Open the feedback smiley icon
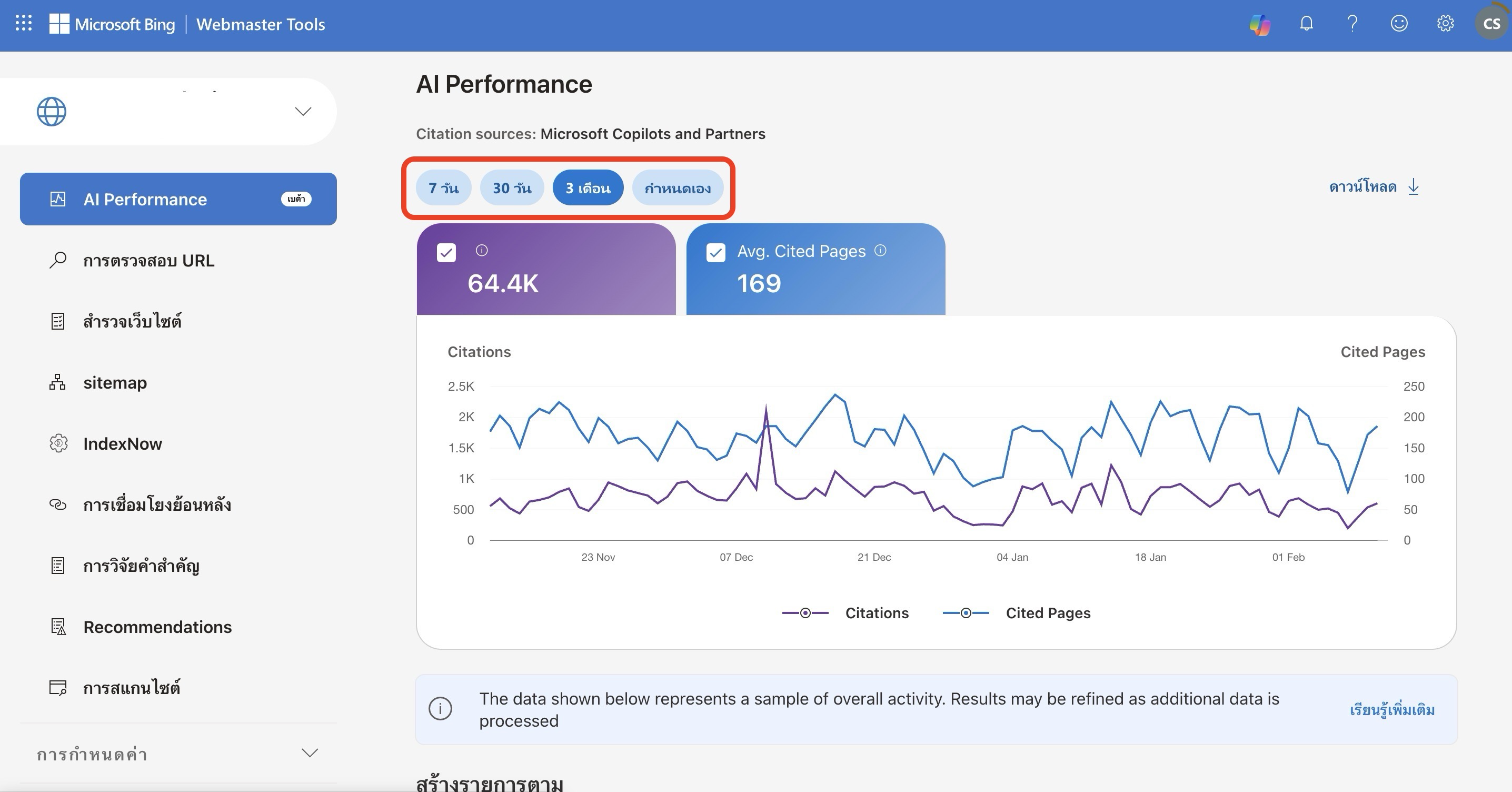This screenshot has width=1512, height=792. pos(1399,24)
